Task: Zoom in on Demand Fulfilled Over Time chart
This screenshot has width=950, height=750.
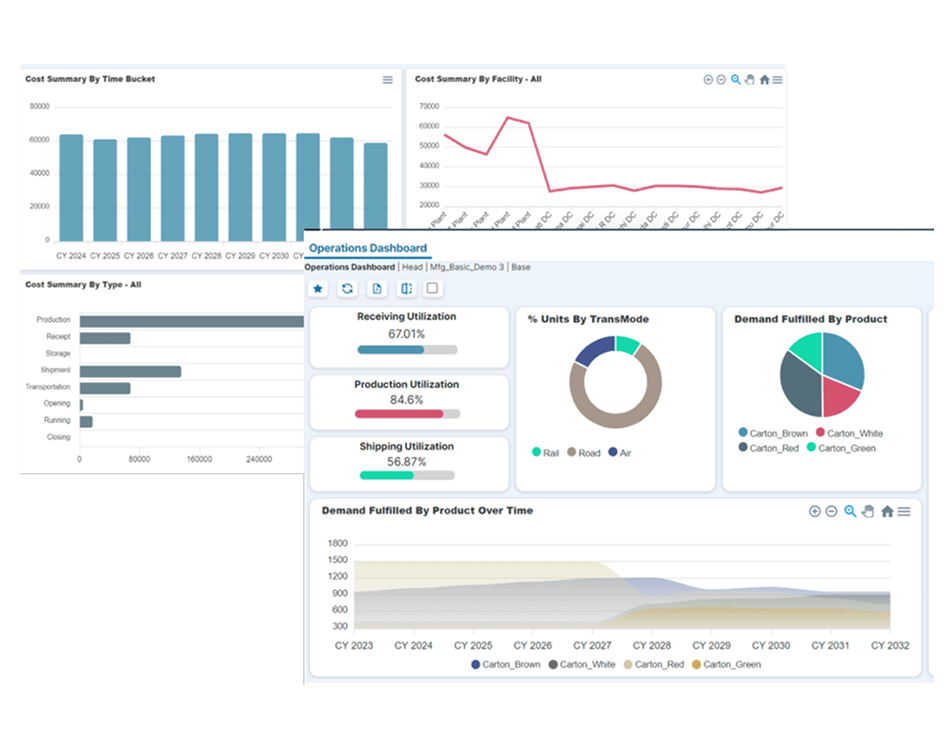Action: 815,511
